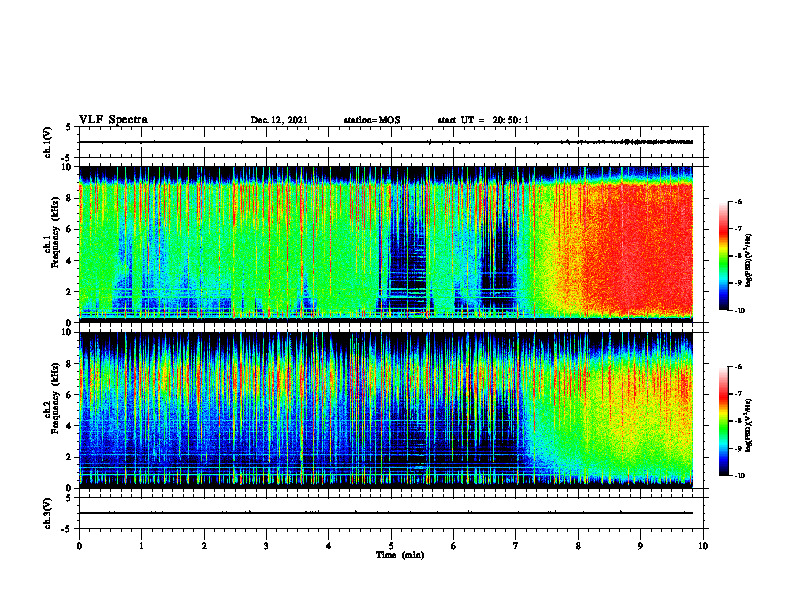The width and height of the screenshot is (792, 612).
Task: Click the "5" minute tick label
Action: click(391, 546)
